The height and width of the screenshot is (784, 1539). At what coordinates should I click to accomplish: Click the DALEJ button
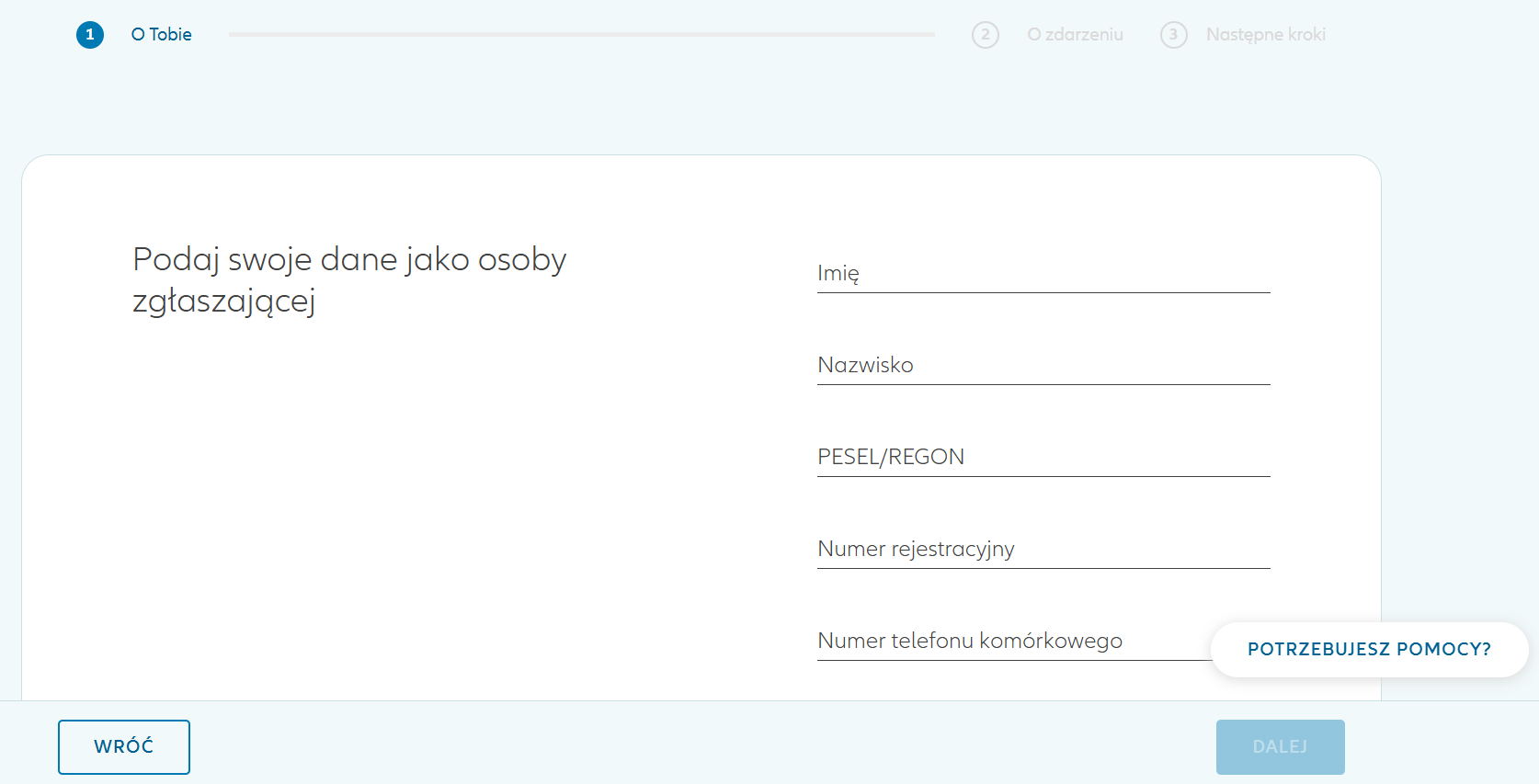(x=1279, y=746)
